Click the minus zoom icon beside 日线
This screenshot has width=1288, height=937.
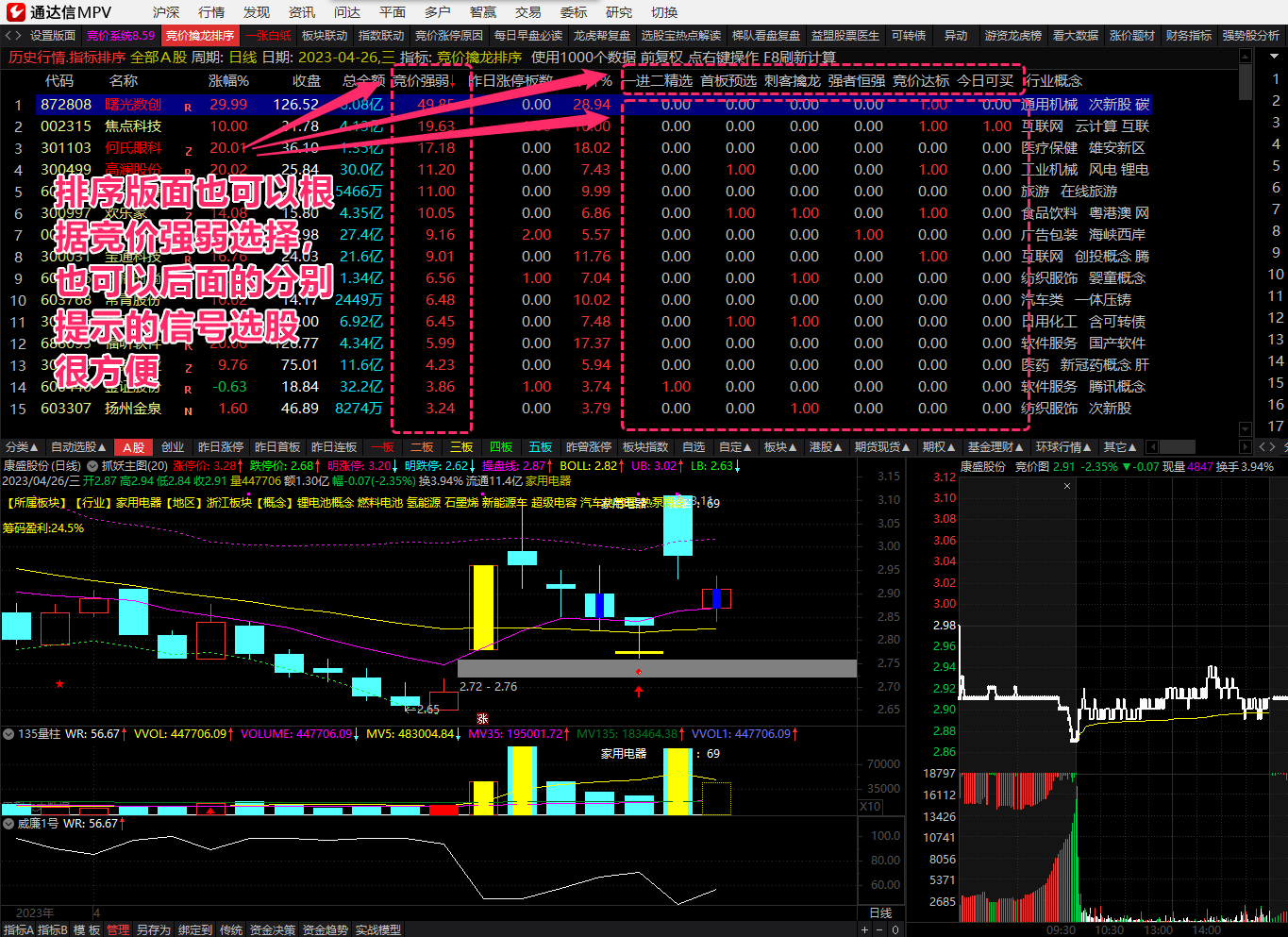pos(880,929)
